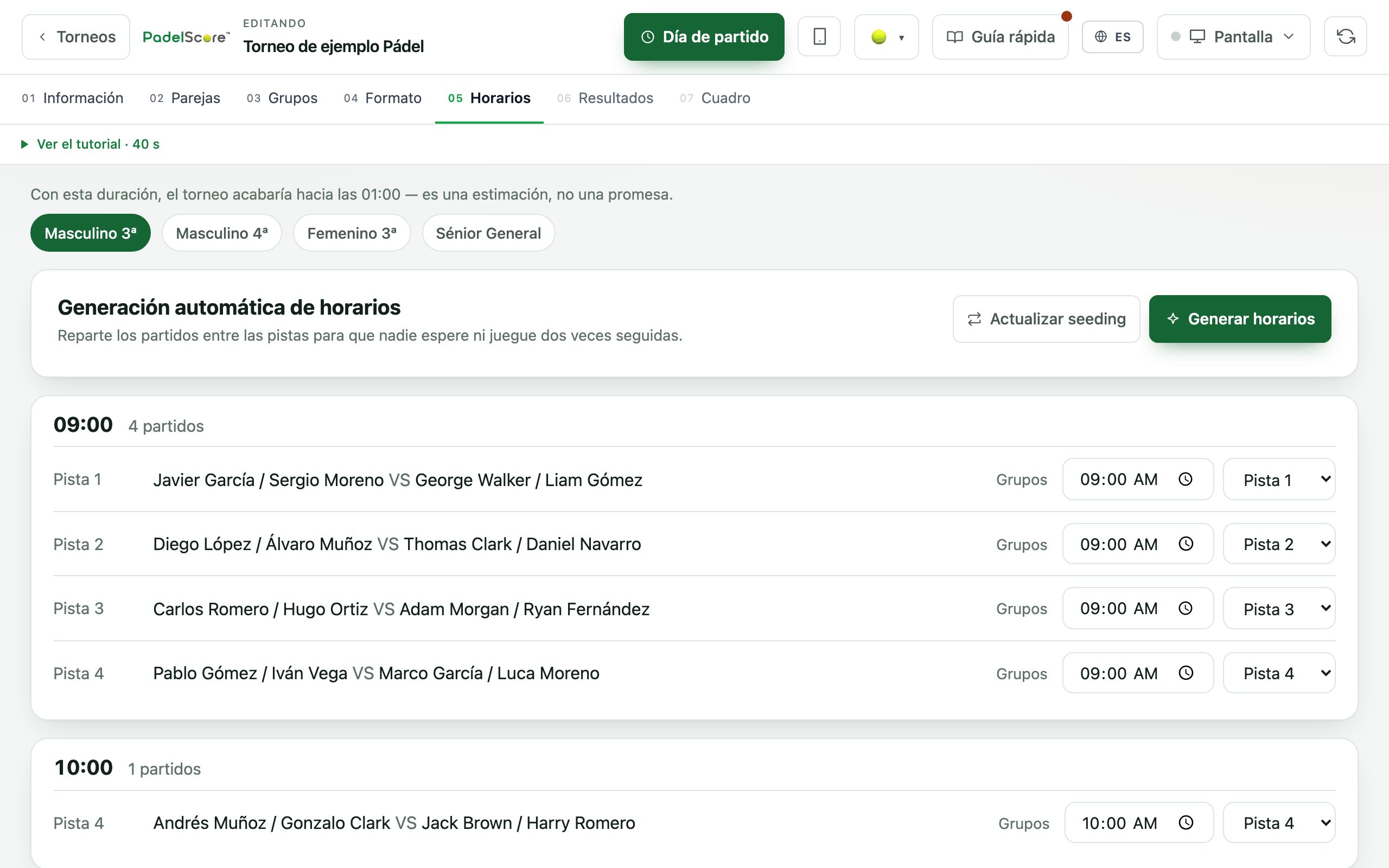Screen dimensions: 1389x868
Task: Expand Ver el tutorial disclosure
Action: [90, 144]
